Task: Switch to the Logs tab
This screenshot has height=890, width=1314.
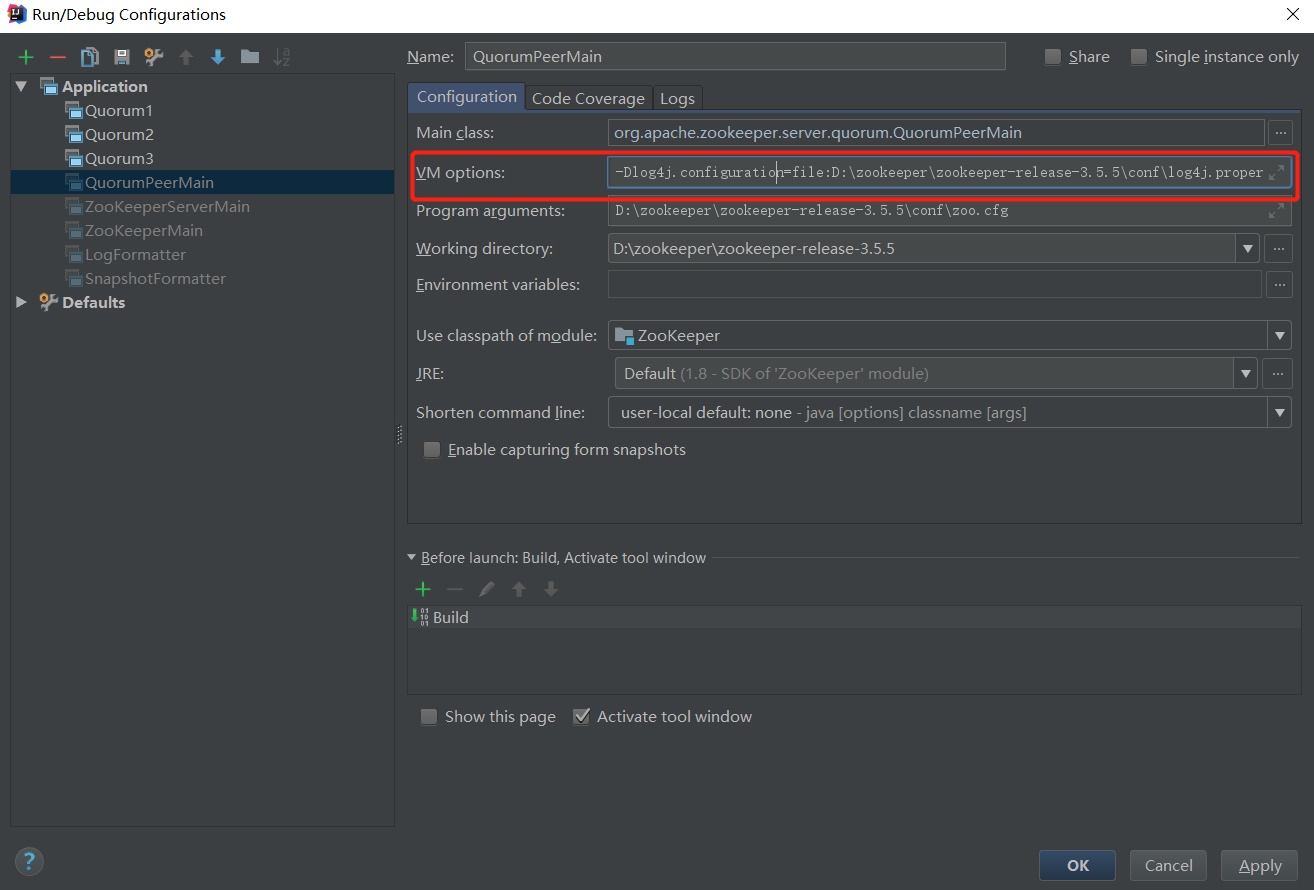Action: pyautogui.click(x=677, y=98)
